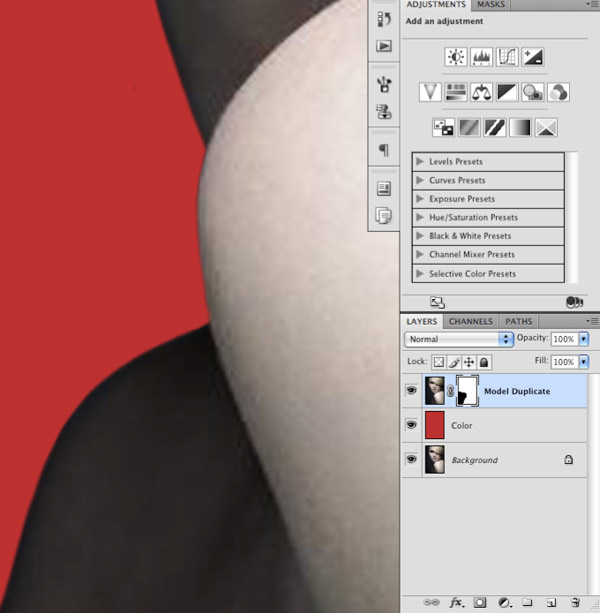Select the Color Balance adjustment icon

[x=482, y=92]
